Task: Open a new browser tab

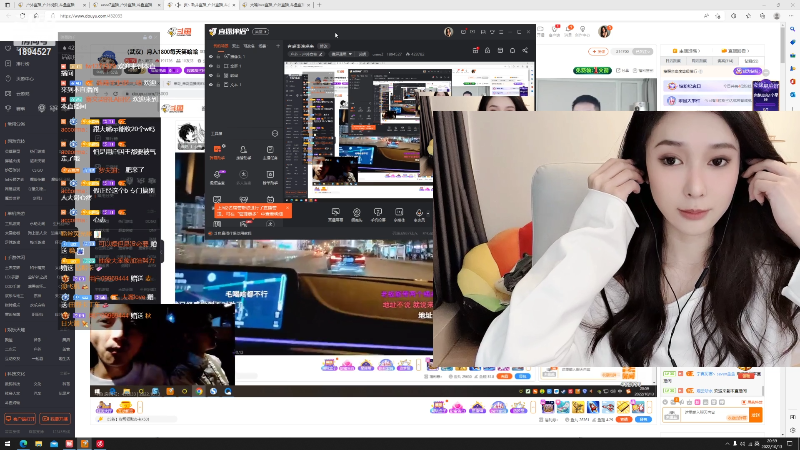Action: [319, 5]
